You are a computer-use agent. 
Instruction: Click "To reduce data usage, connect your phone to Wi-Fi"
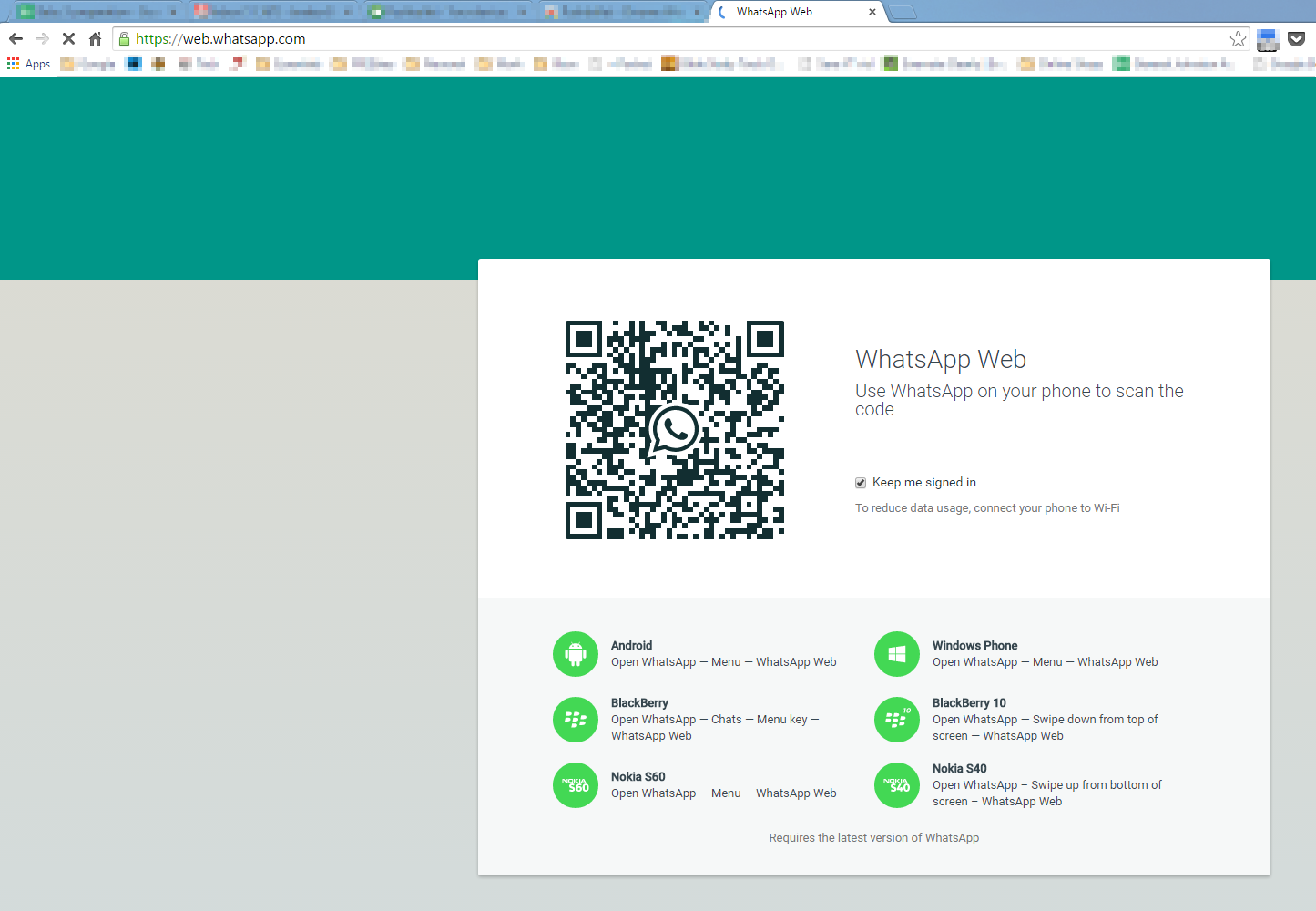pos(987,508)
